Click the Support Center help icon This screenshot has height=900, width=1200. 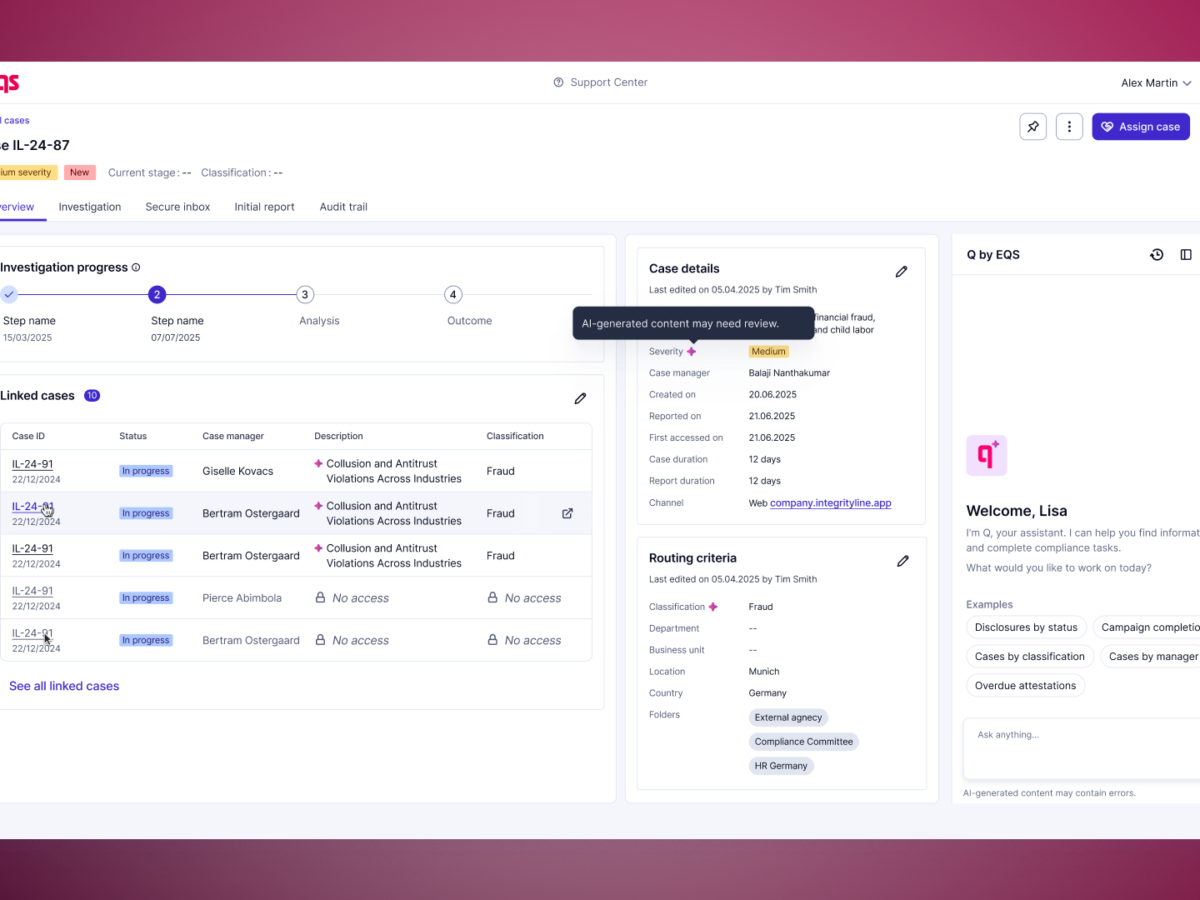558,83
